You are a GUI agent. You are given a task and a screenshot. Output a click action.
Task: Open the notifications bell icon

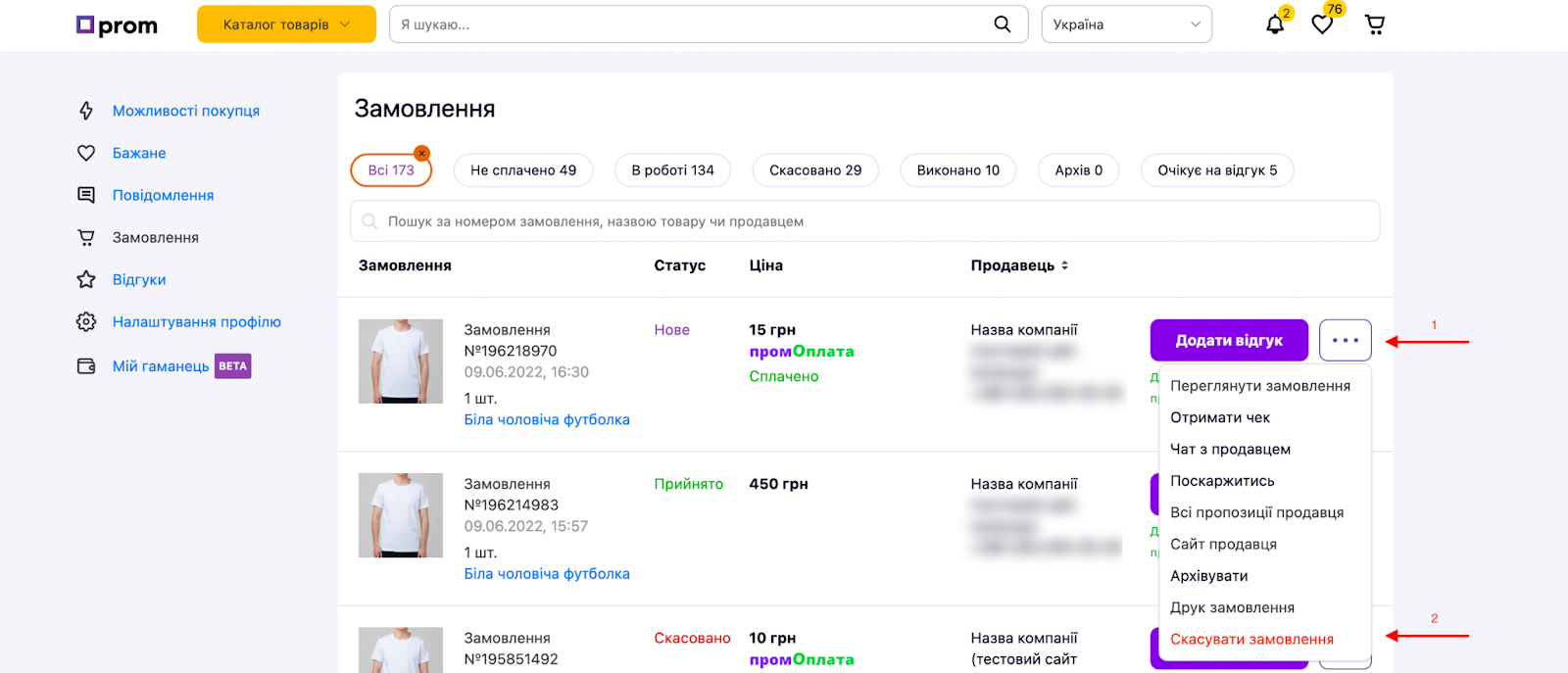click(x=1275, y=24)
